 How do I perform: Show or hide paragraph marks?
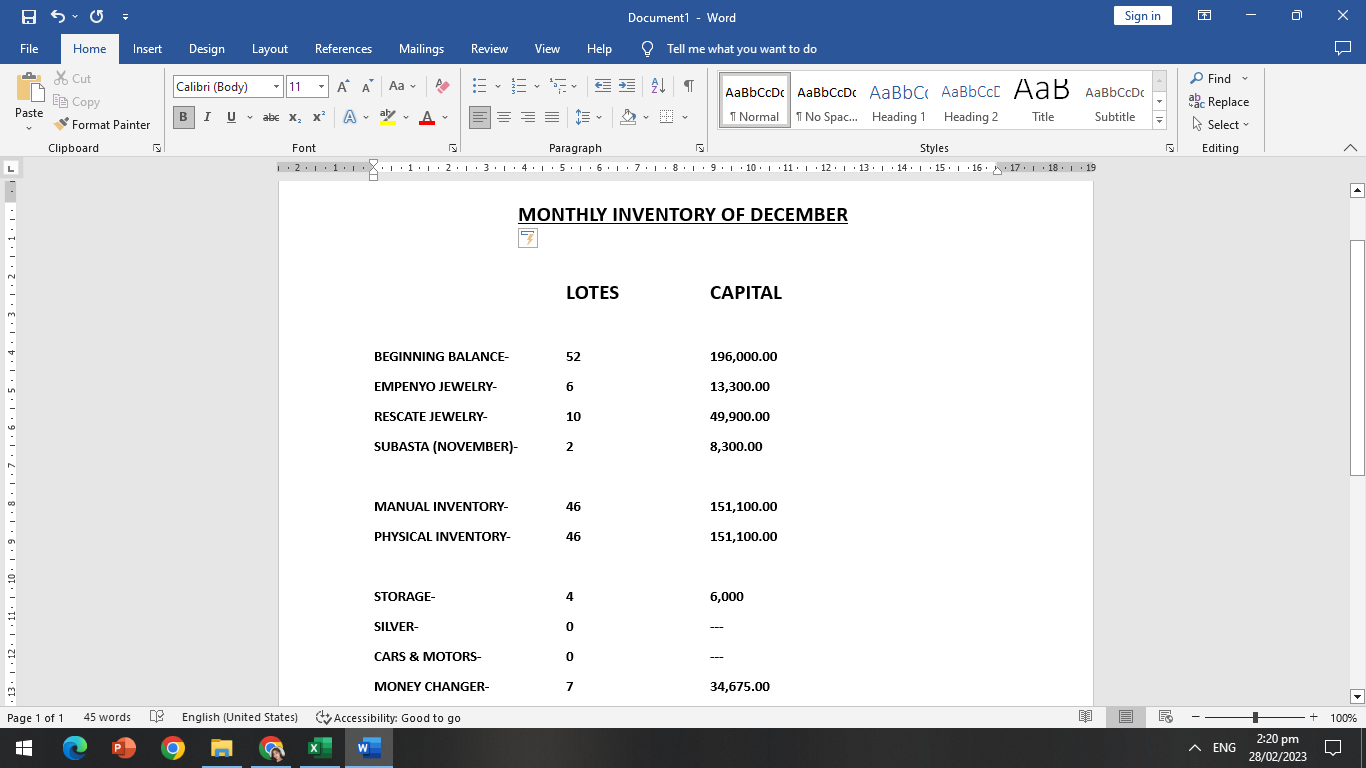[x=689, y=87]
